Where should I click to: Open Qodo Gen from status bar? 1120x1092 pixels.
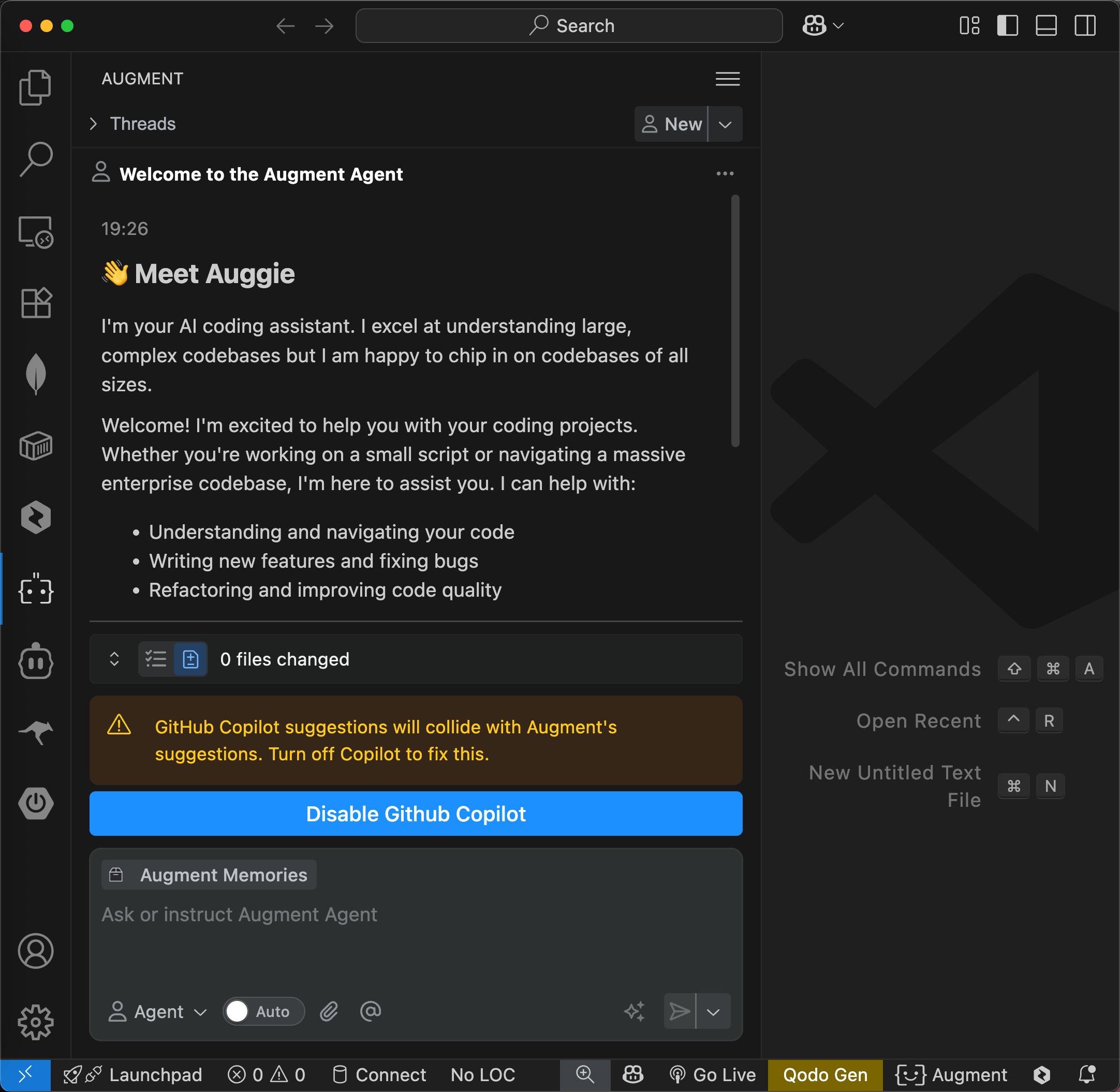(x=824, y=1075)
